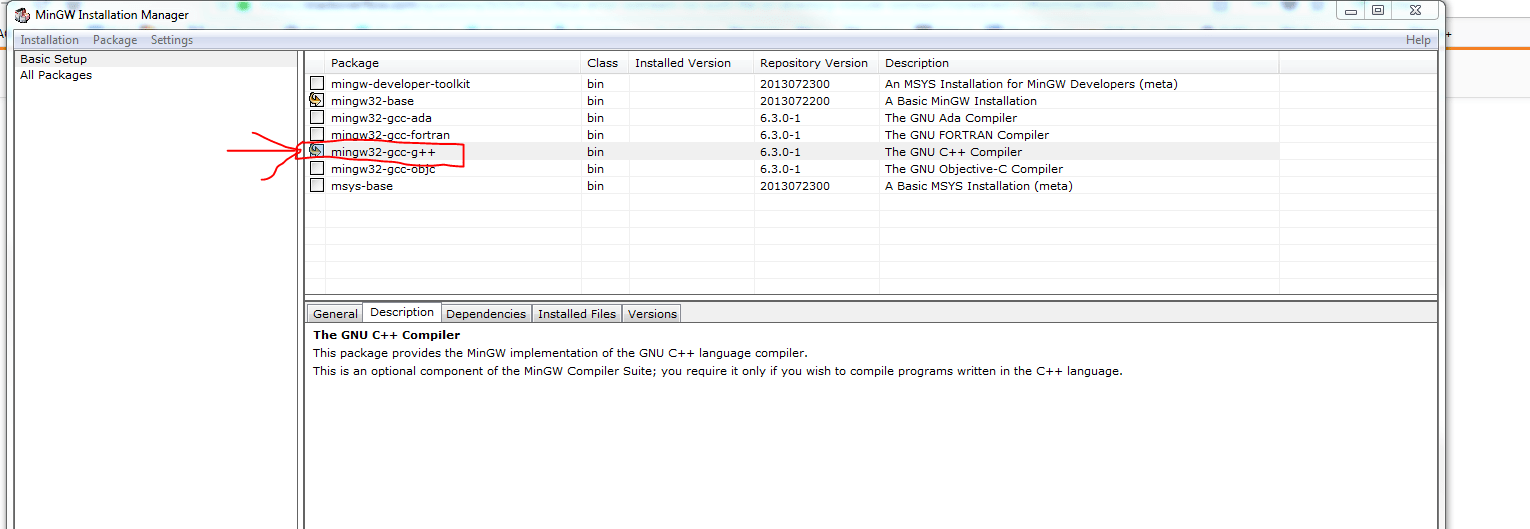
Task: Open the Installation menu
Action: click(50, 40)
